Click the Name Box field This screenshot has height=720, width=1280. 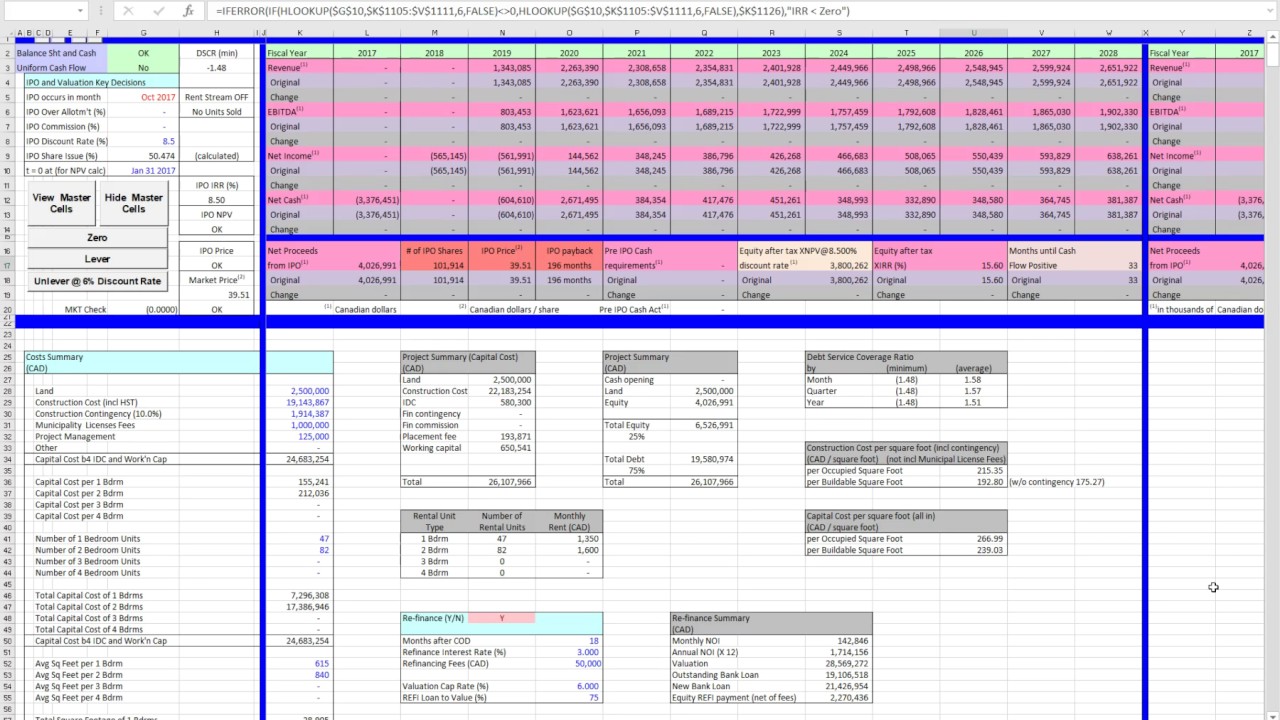point(37,11)
